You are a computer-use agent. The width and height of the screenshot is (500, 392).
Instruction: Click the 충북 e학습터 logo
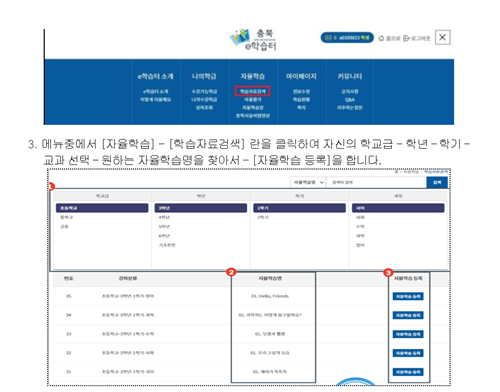pyautogui.click(x=254, y=40)
